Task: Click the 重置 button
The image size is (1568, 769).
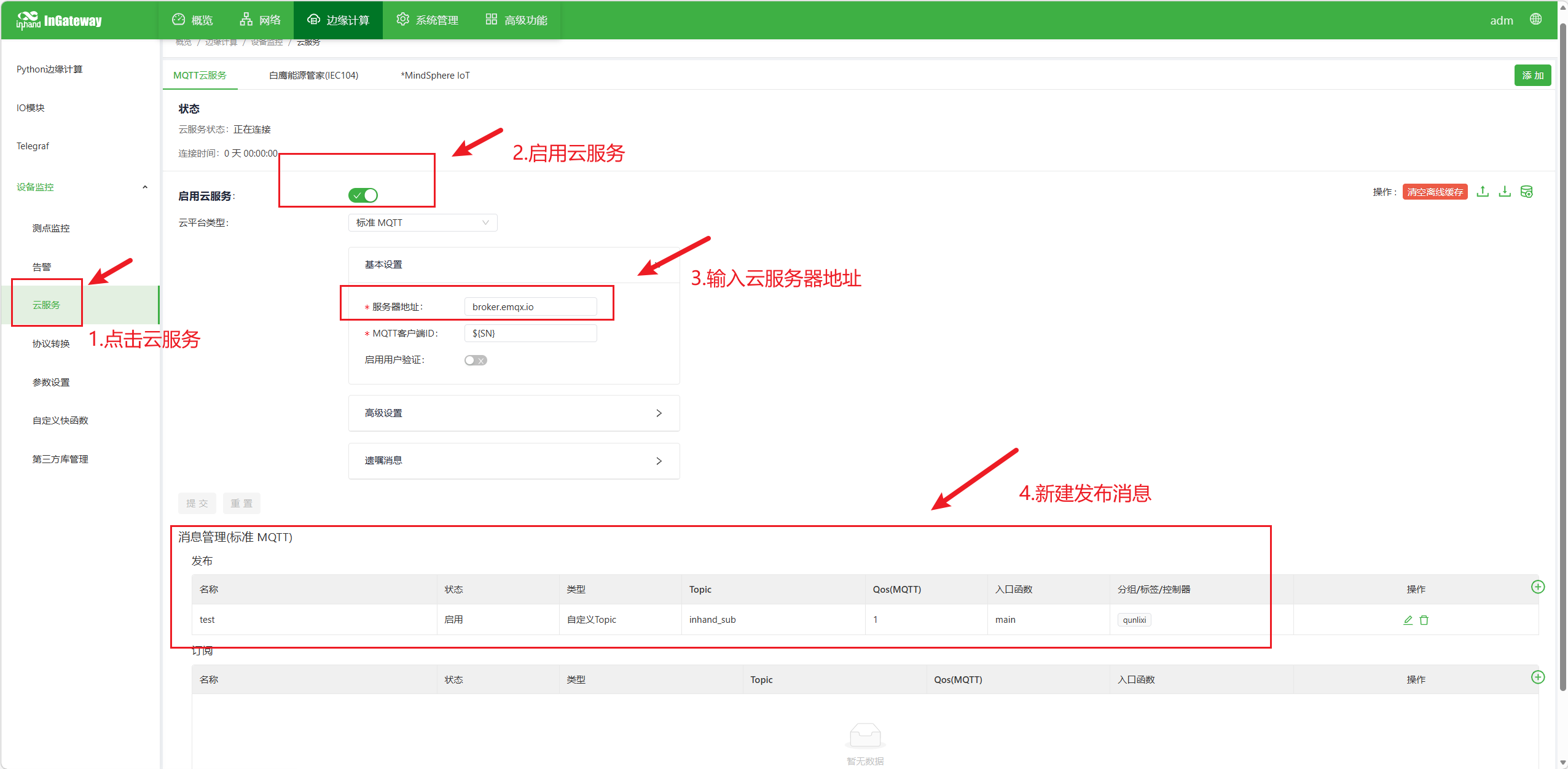Action: pos(241,504)
